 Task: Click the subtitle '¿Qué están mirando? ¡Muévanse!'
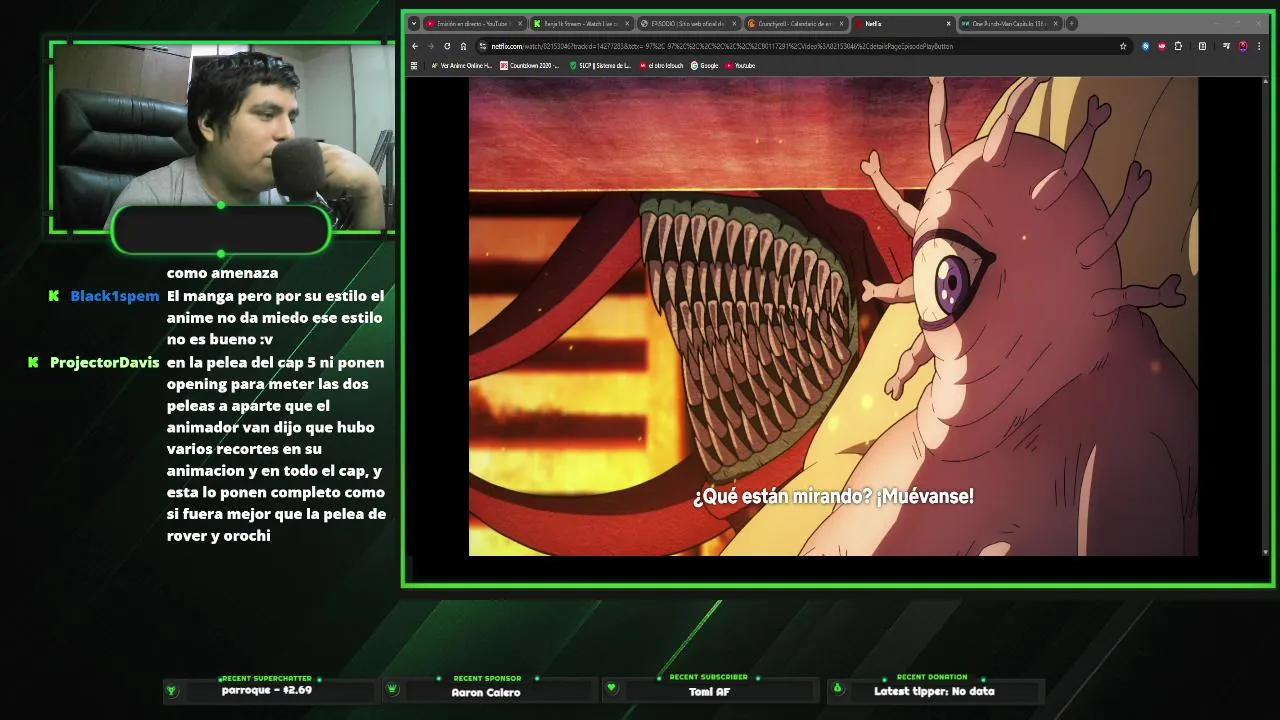(x=833, y=496)
